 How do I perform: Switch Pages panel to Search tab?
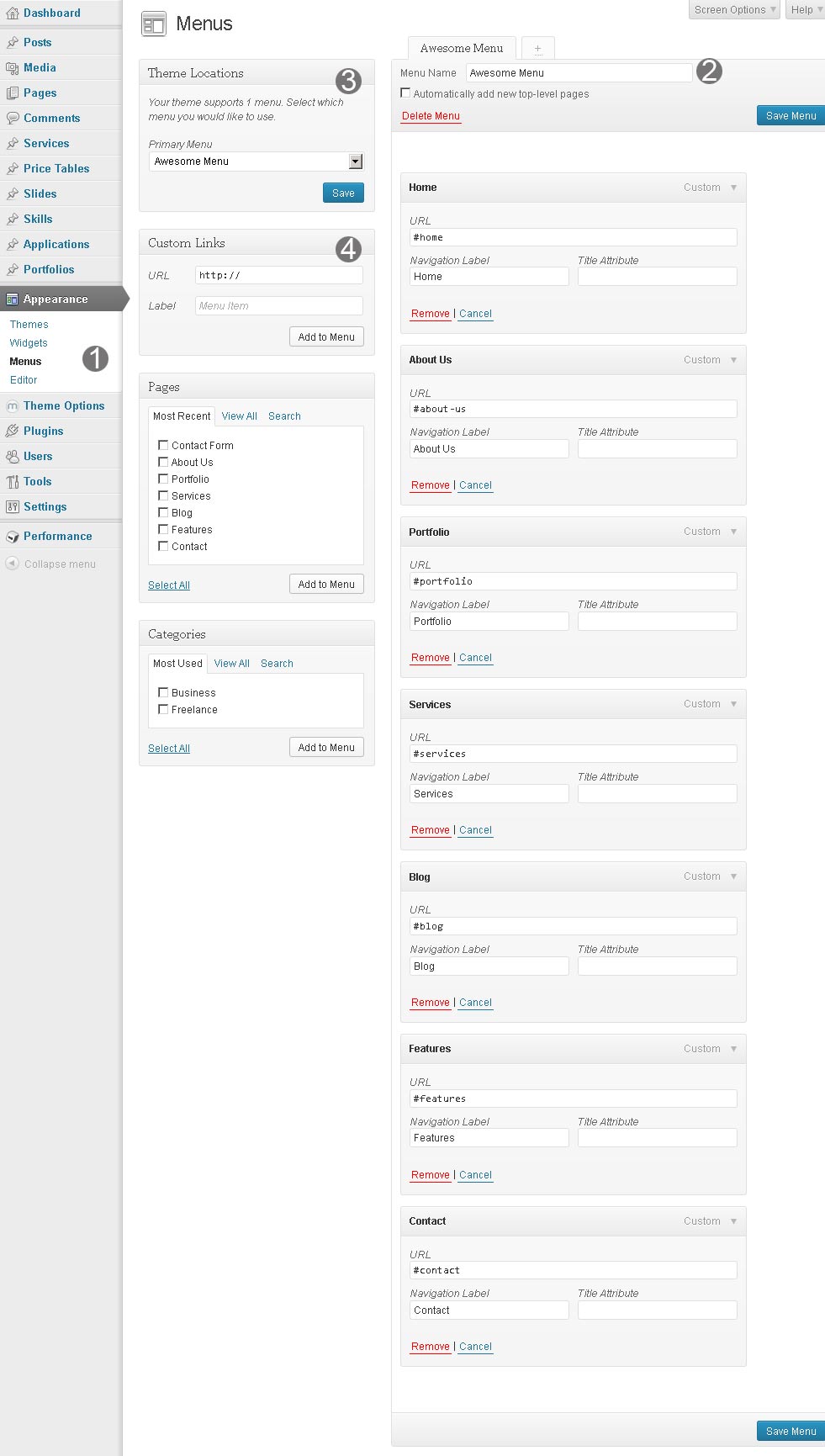[284, 416]
